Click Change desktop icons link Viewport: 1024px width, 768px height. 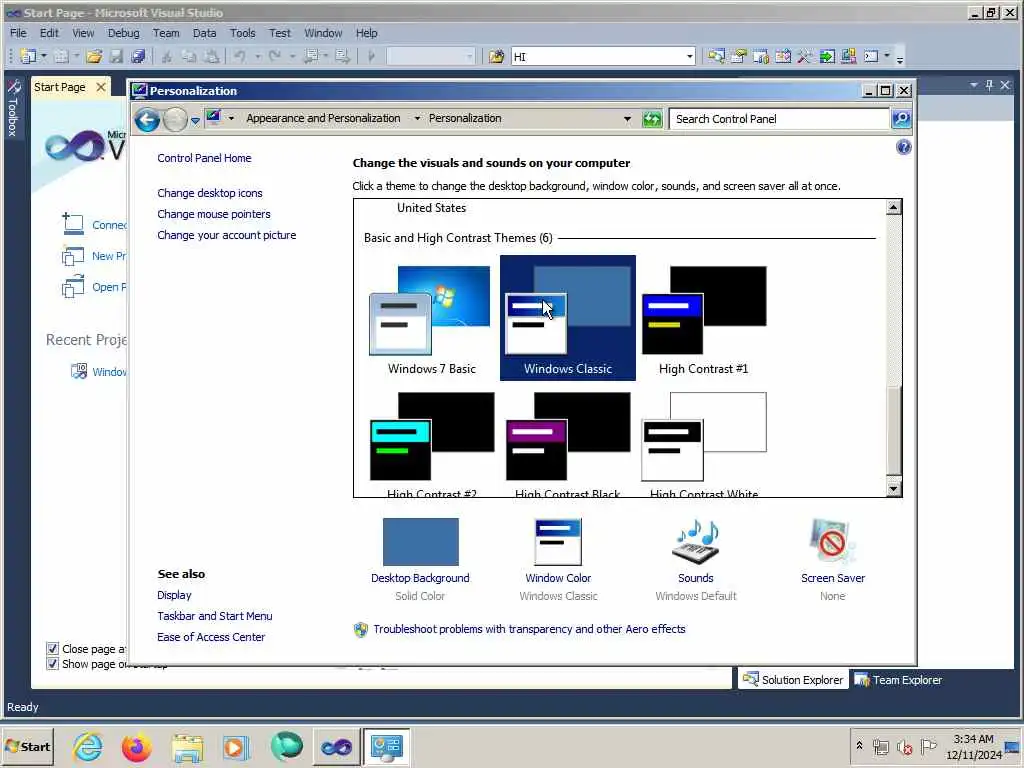210,193
